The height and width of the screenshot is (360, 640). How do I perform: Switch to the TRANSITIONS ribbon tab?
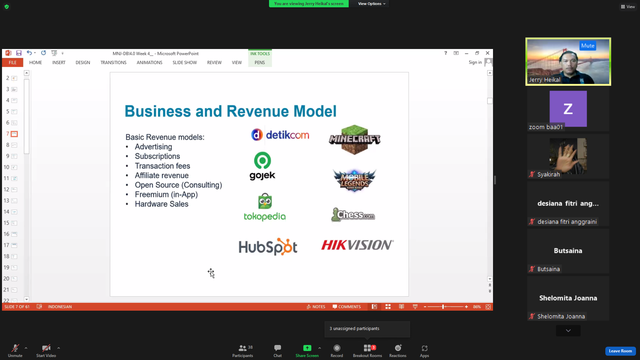(x=113, y=62)
